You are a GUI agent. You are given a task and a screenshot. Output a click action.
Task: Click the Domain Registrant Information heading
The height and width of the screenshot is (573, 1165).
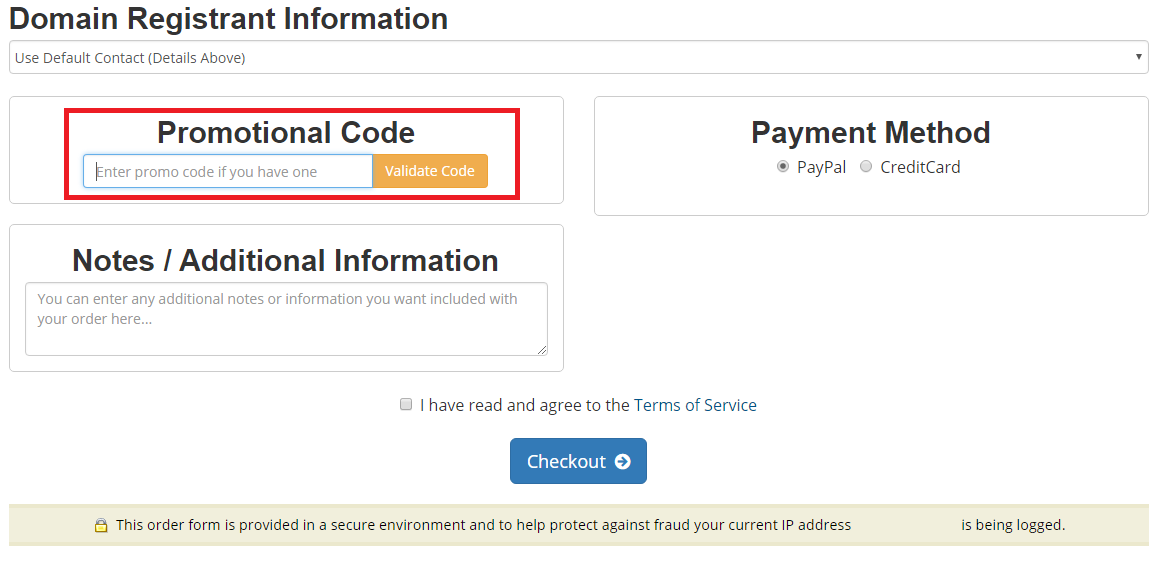(x=228, y=18)
